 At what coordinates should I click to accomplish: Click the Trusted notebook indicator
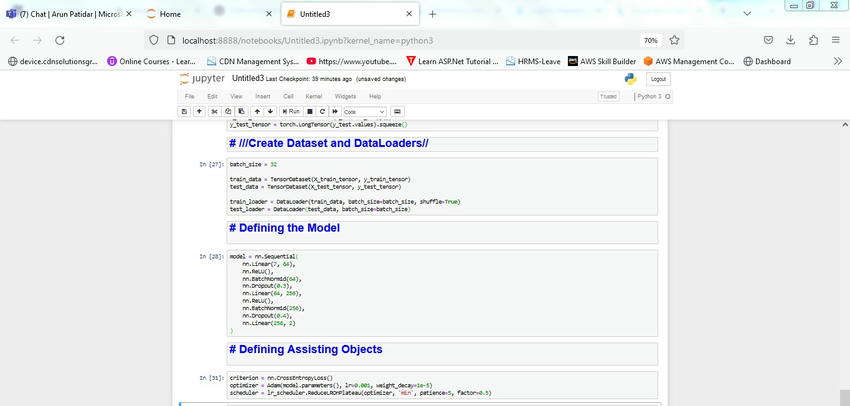(608, 96)
